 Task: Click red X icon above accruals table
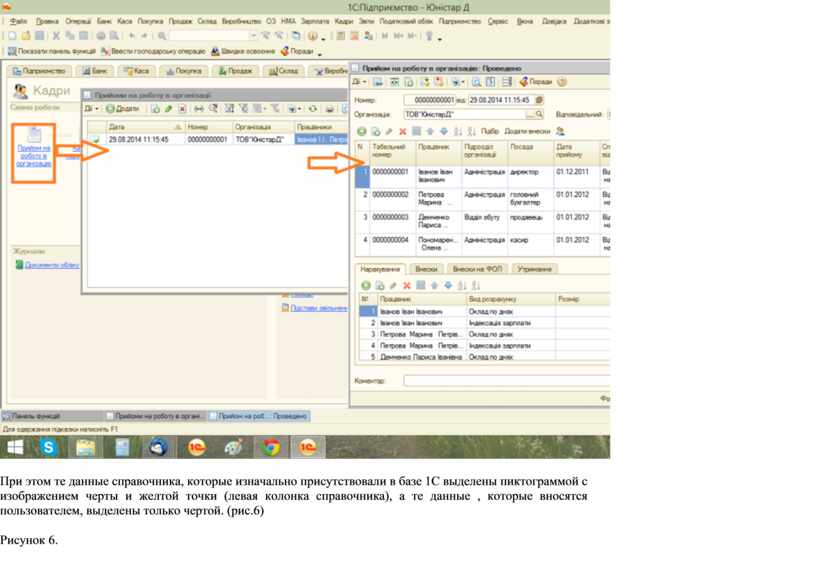[407, 285]
